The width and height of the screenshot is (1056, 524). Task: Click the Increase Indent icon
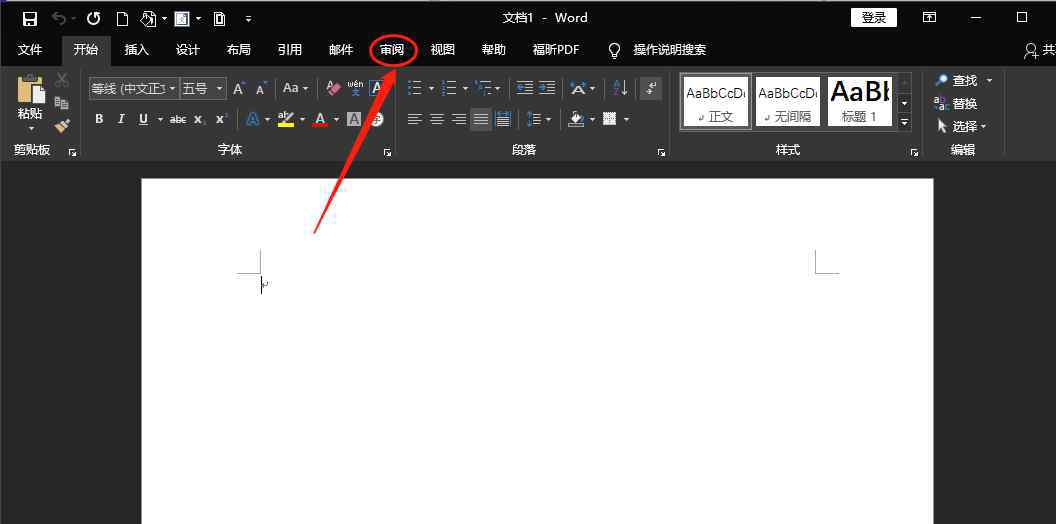(x=547, y=88)
